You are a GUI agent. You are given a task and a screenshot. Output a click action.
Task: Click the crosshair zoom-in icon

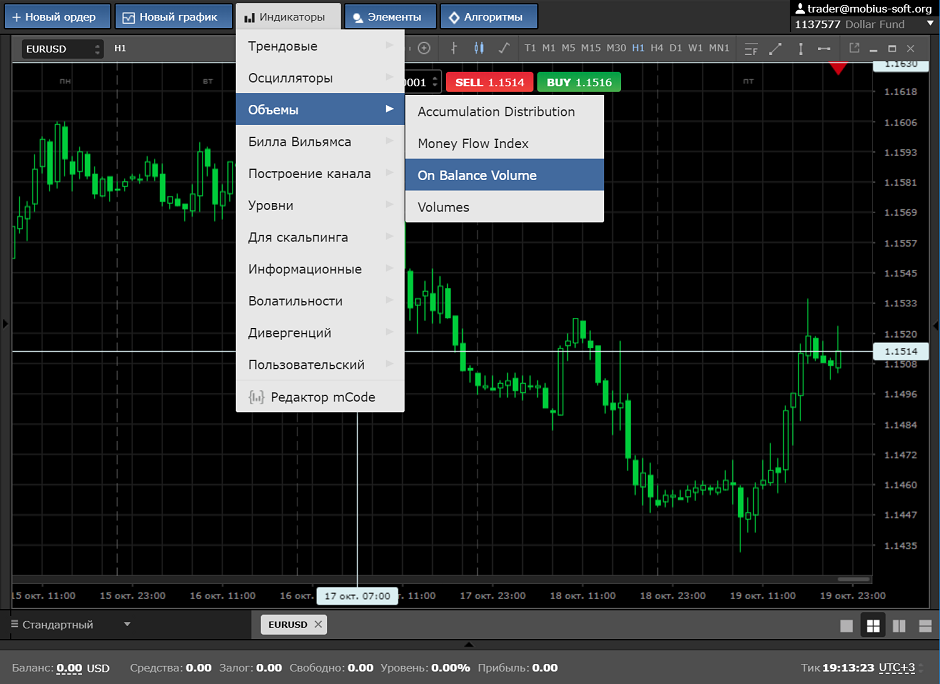[x=424, y=48]
